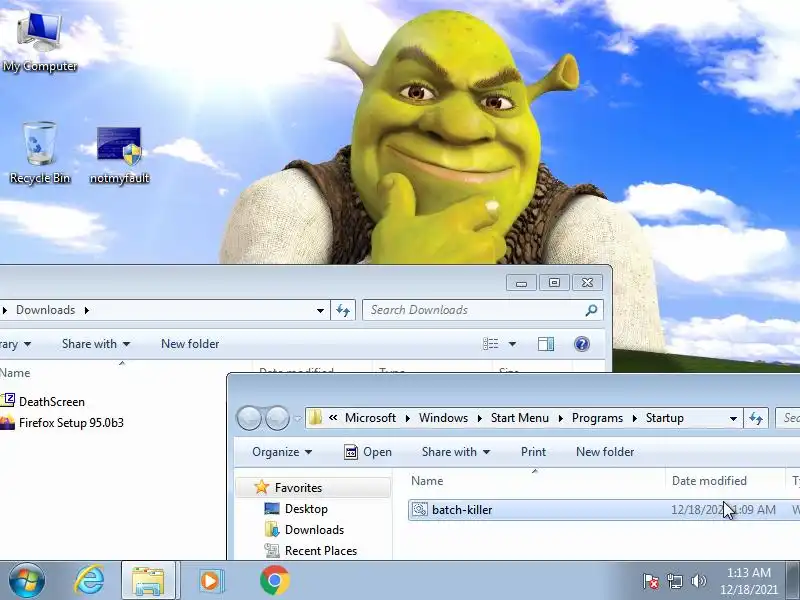This screenshot has height=600, width=800.
Task: Click New folder in Startup window
Action: pyautogui.click(x=605, y=452)
